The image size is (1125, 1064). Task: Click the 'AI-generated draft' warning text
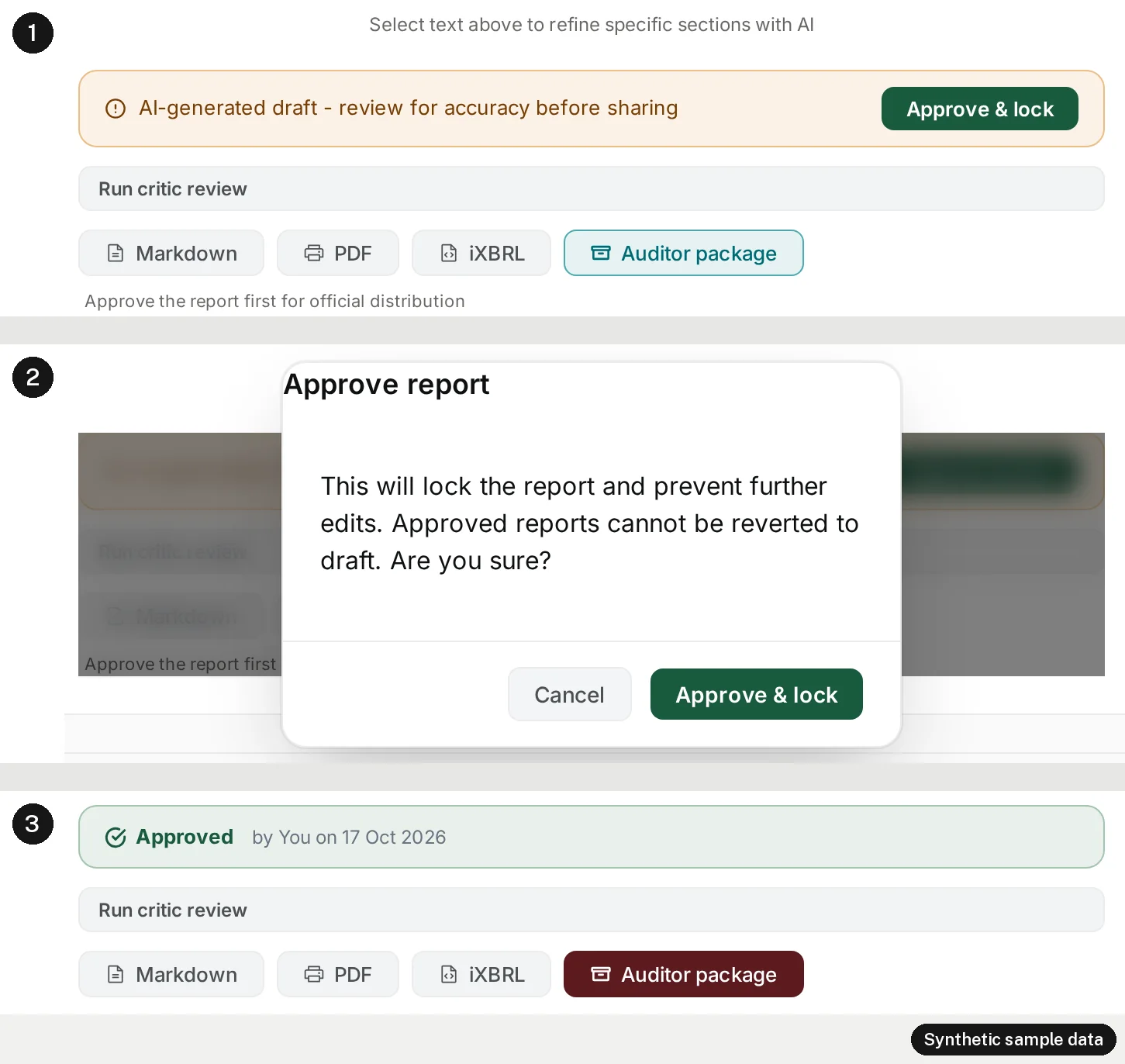(x=409, y=108)
